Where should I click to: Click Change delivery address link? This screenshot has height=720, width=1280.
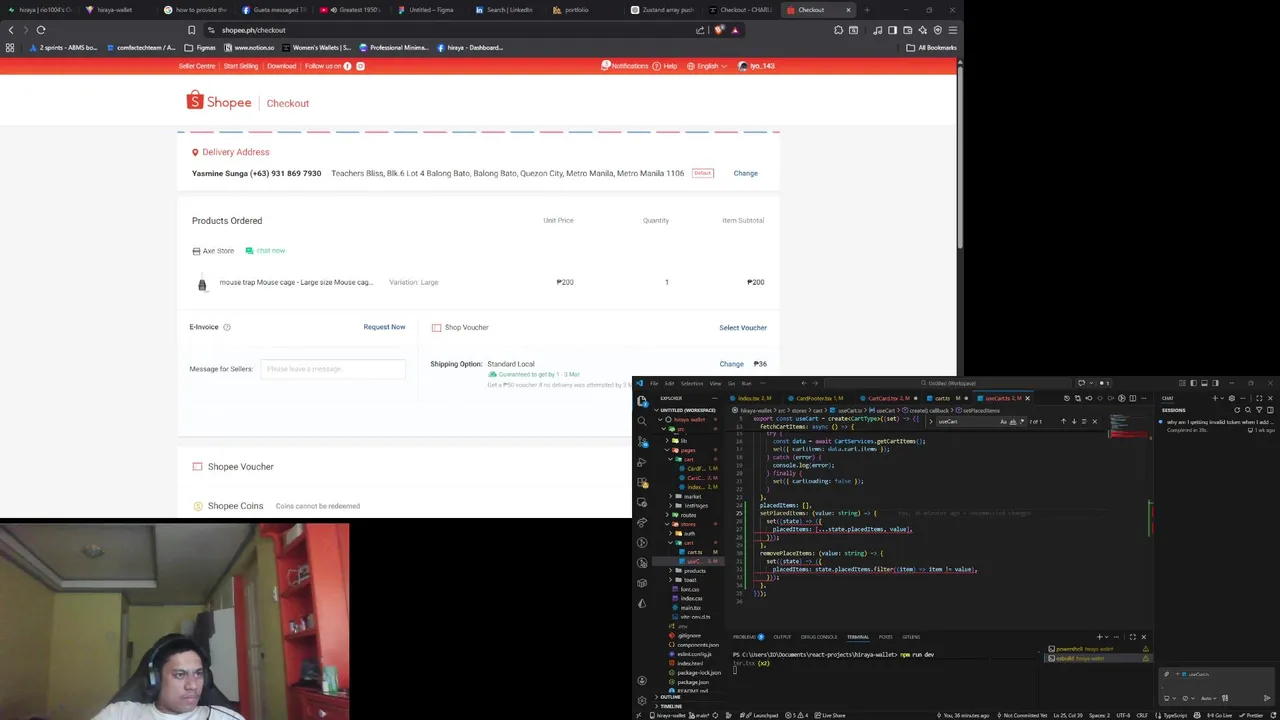(x=745, y=173)
